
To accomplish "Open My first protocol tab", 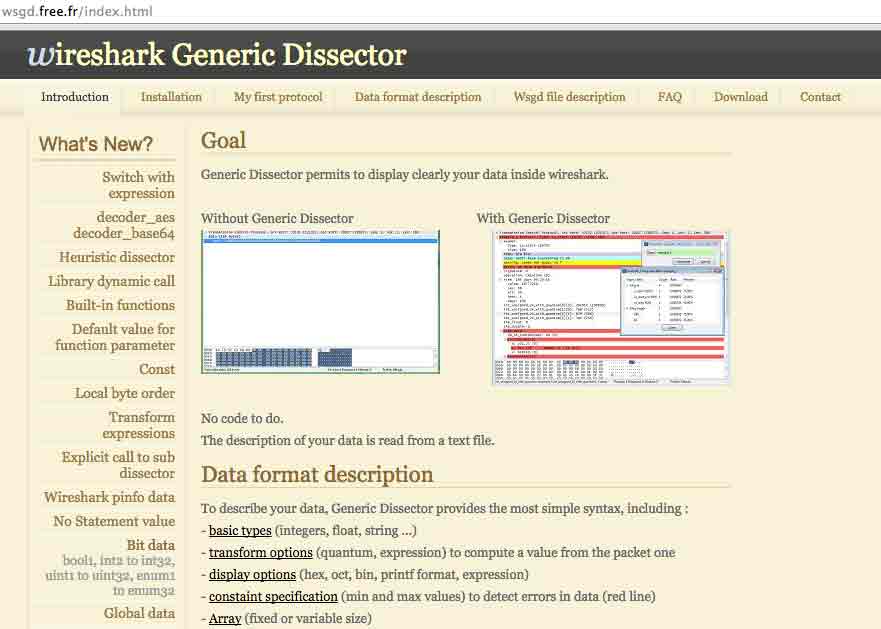I will pyautogui.click(x=278, y=97).
